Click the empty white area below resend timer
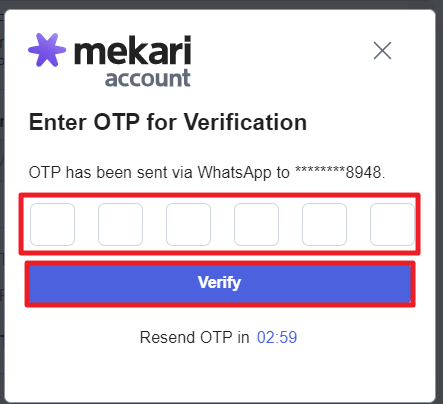443x404 pixels. pos(220,373)
